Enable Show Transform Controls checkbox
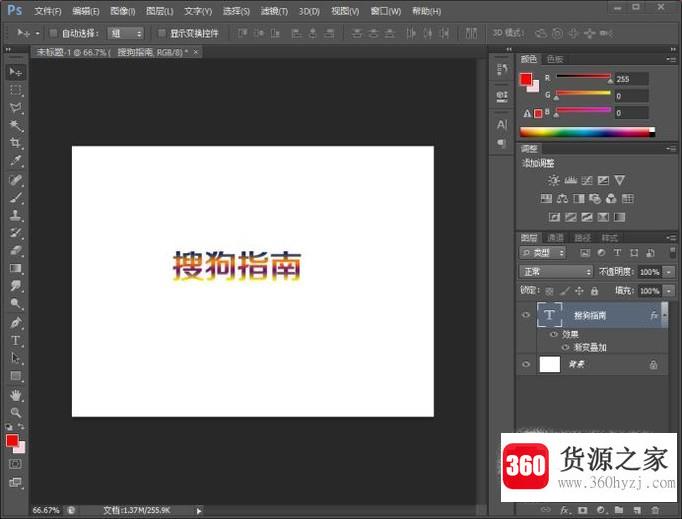Screen dimensions: 682x519 coord(161,33)
